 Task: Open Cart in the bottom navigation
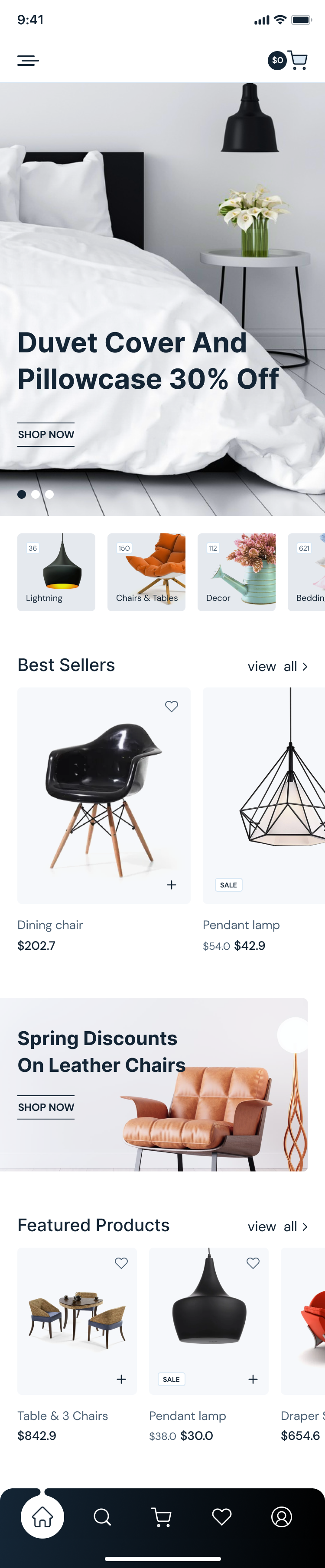(162, 1517)
